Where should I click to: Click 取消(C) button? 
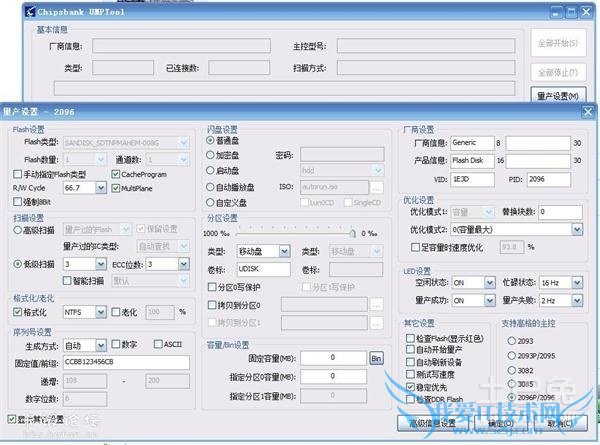pos(561,423)
